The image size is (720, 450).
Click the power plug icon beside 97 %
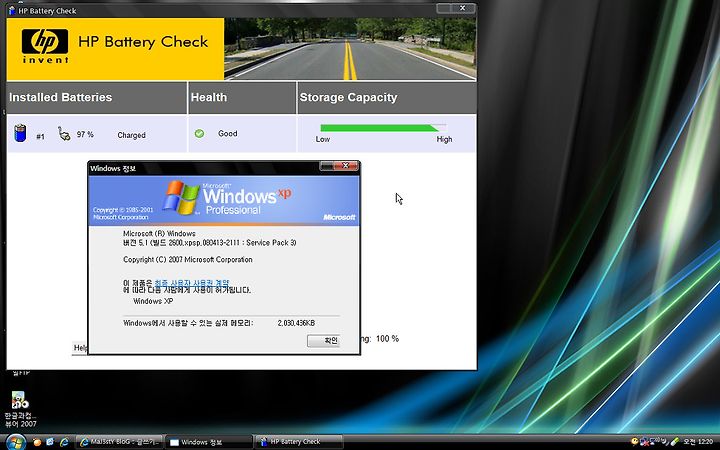pos(64,134)
